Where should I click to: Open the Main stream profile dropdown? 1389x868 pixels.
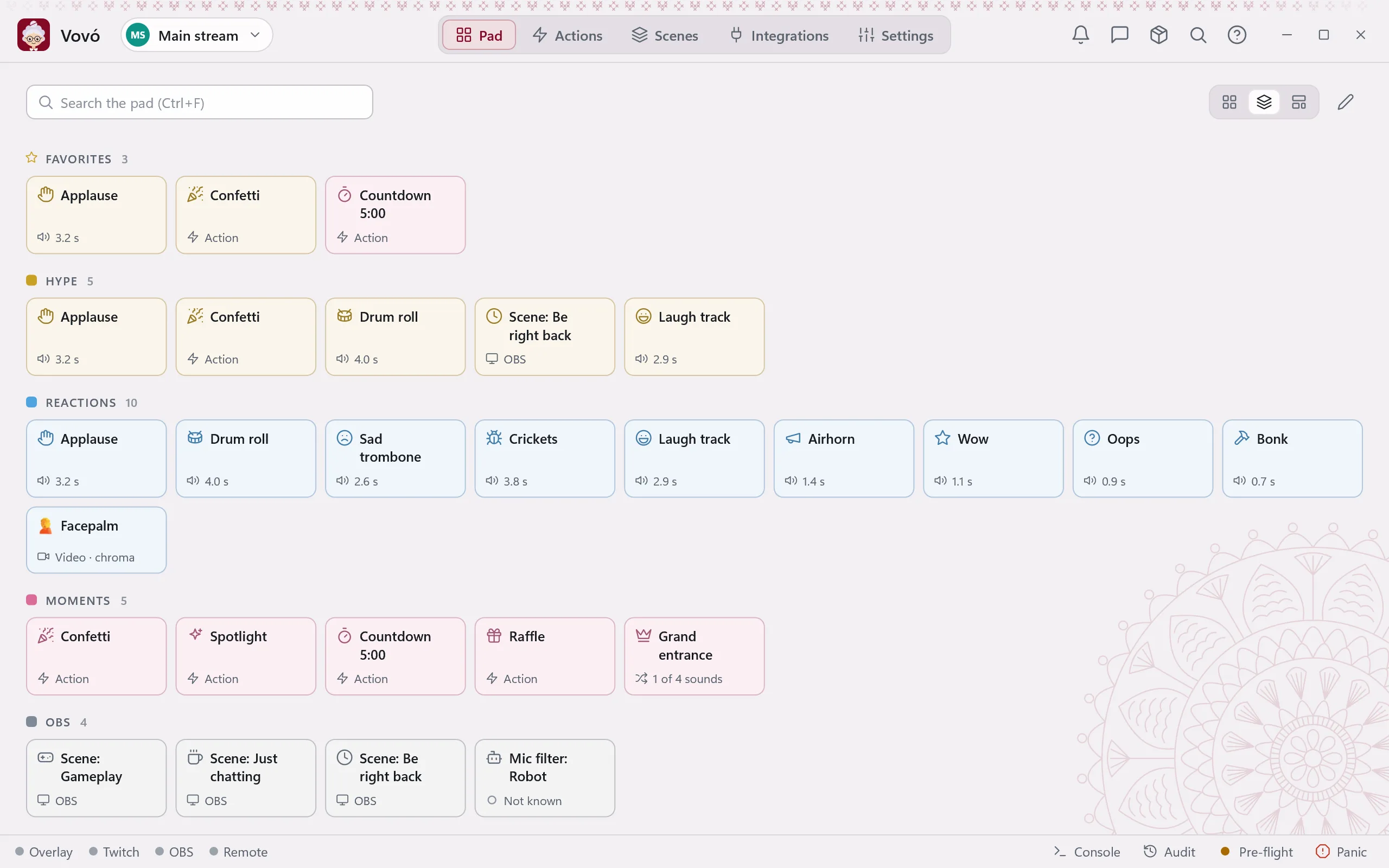pyautogui.click(x=196, y=35)
